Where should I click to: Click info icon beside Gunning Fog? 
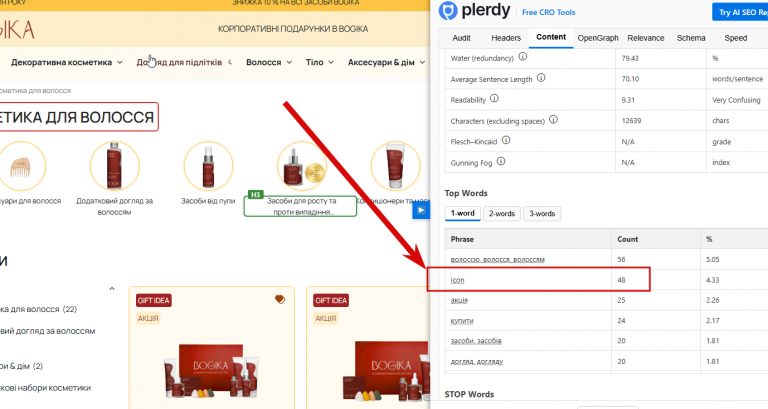[x=501, y=161]
